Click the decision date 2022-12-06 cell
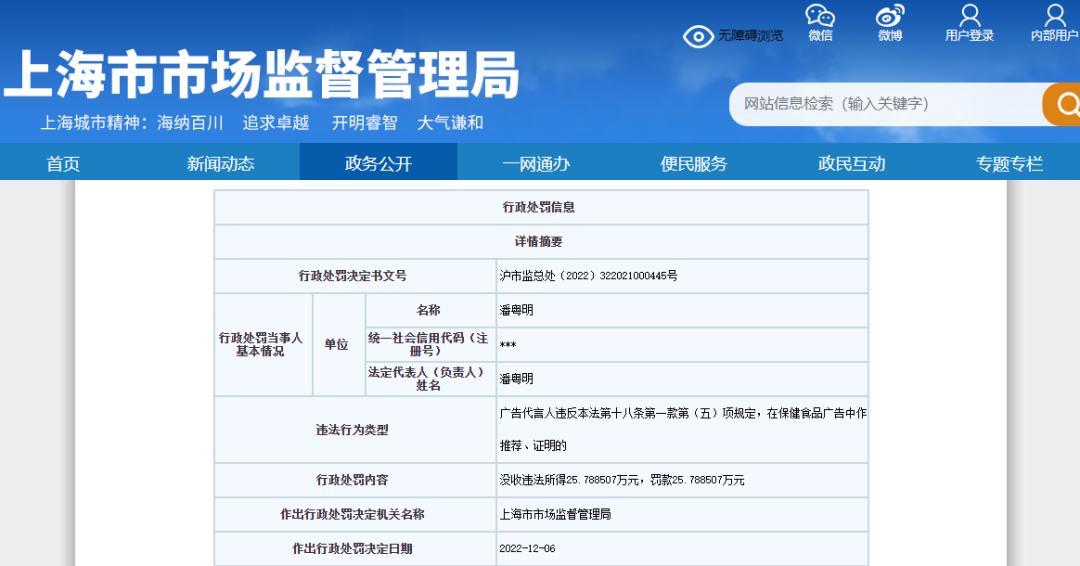 coord(527,549)
